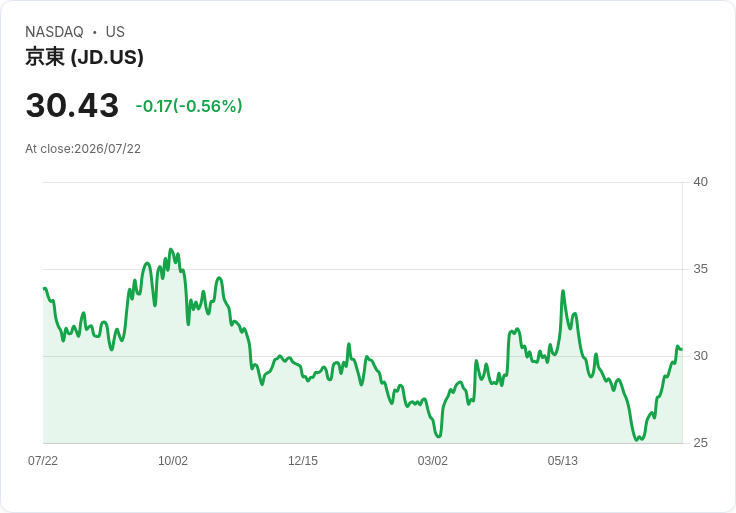The image size is (736, 513).
Task: Click the 40 price axis label
Action: (700, 182)
